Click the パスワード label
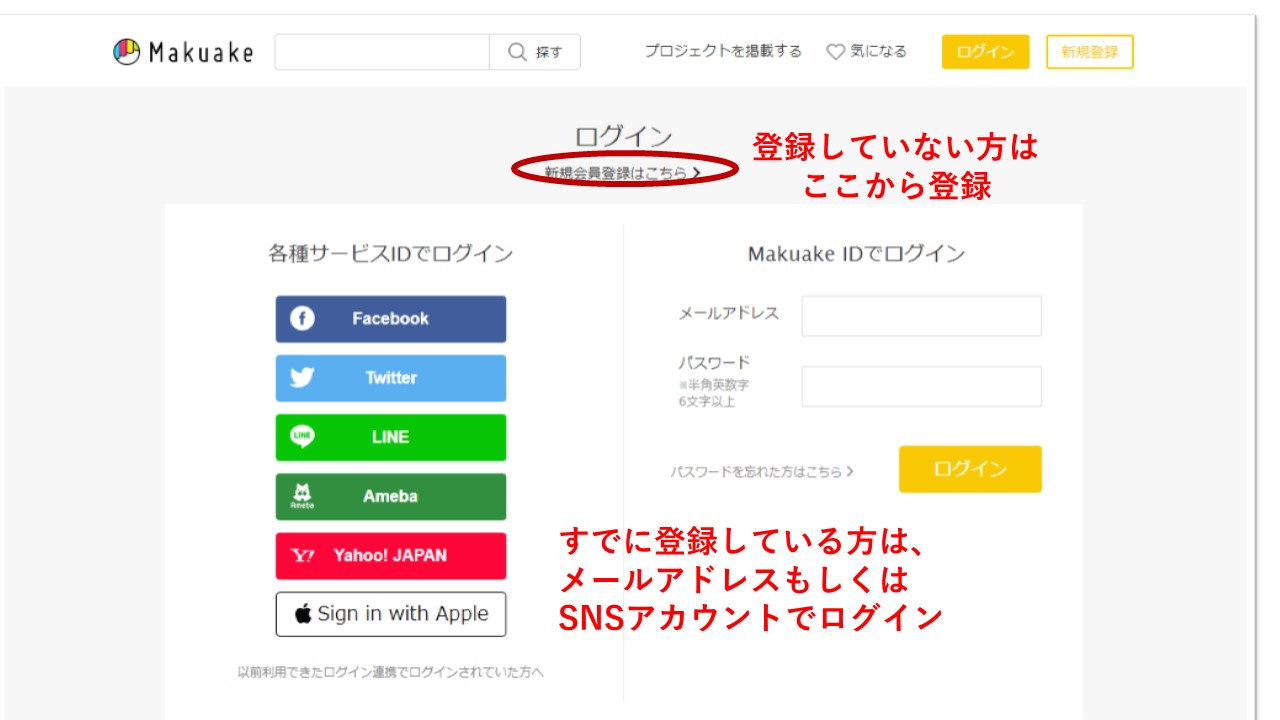The height and width of the screenshot is (720, 1280). point(714,362)
